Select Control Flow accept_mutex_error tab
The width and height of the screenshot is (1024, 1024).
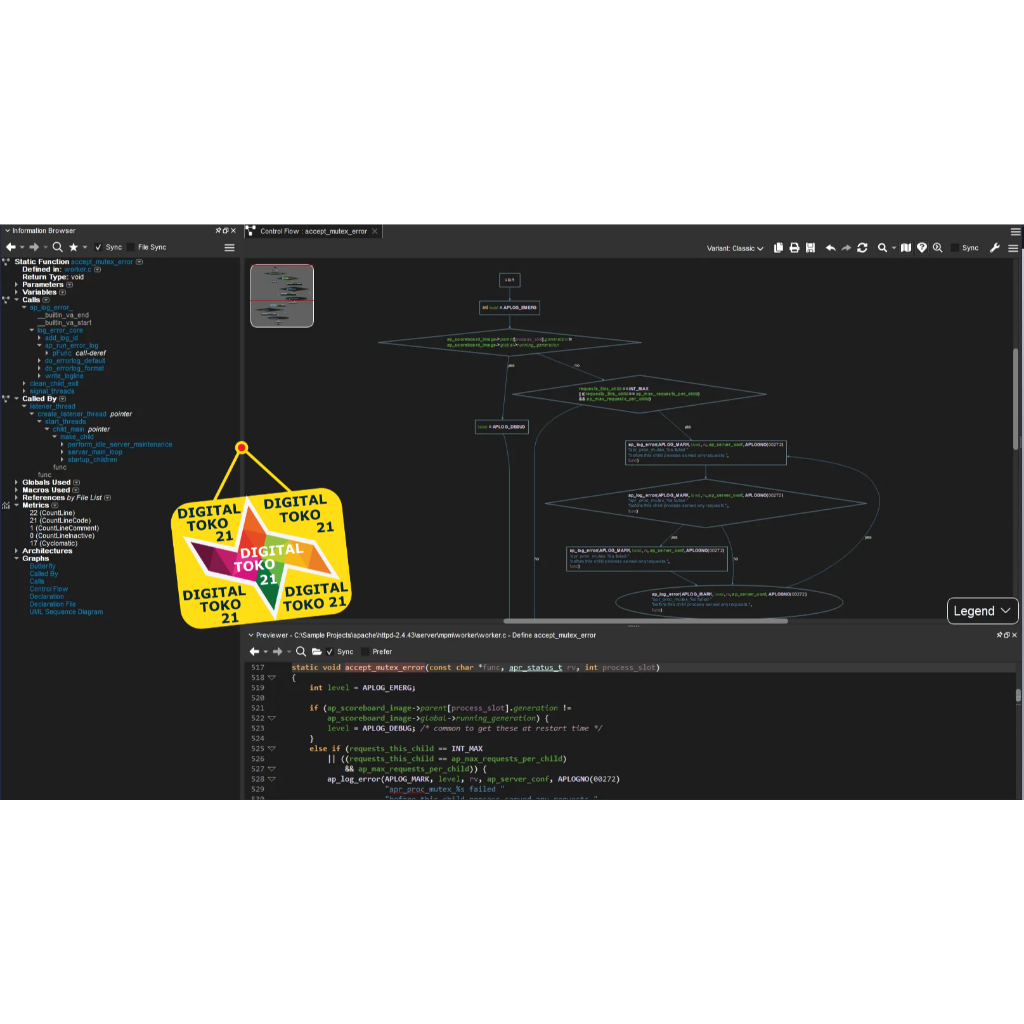tap(313, 231)
